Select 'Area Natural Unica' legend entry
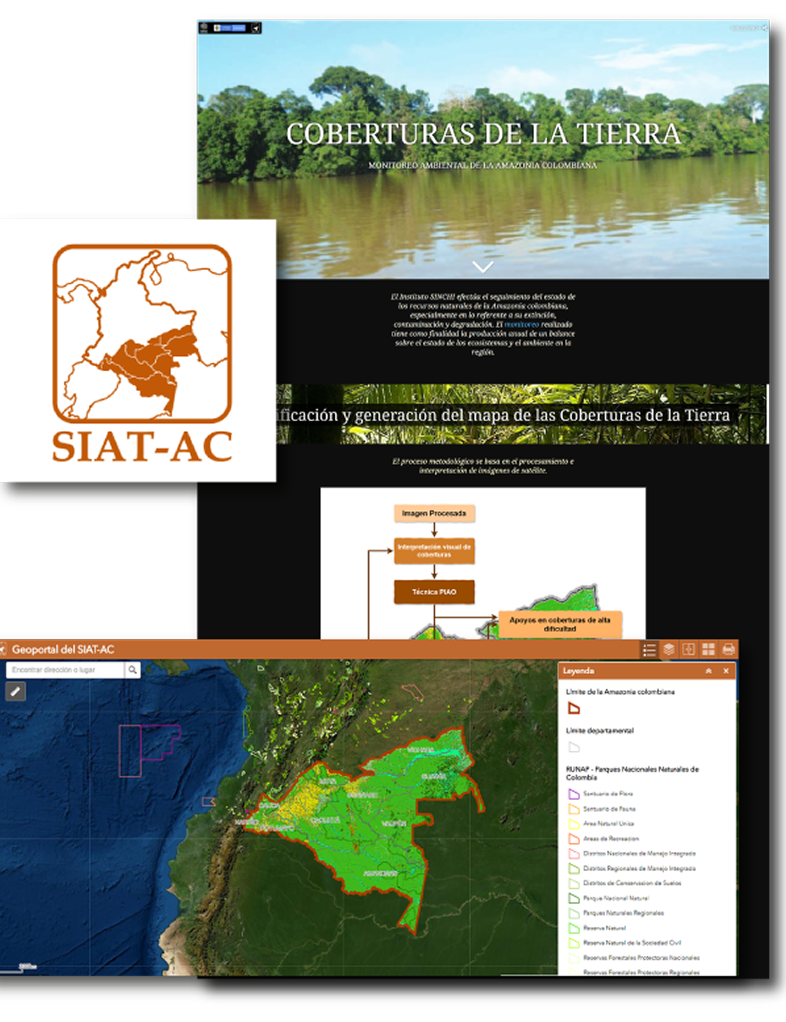Screen dimensions: 786x1022 601,824
